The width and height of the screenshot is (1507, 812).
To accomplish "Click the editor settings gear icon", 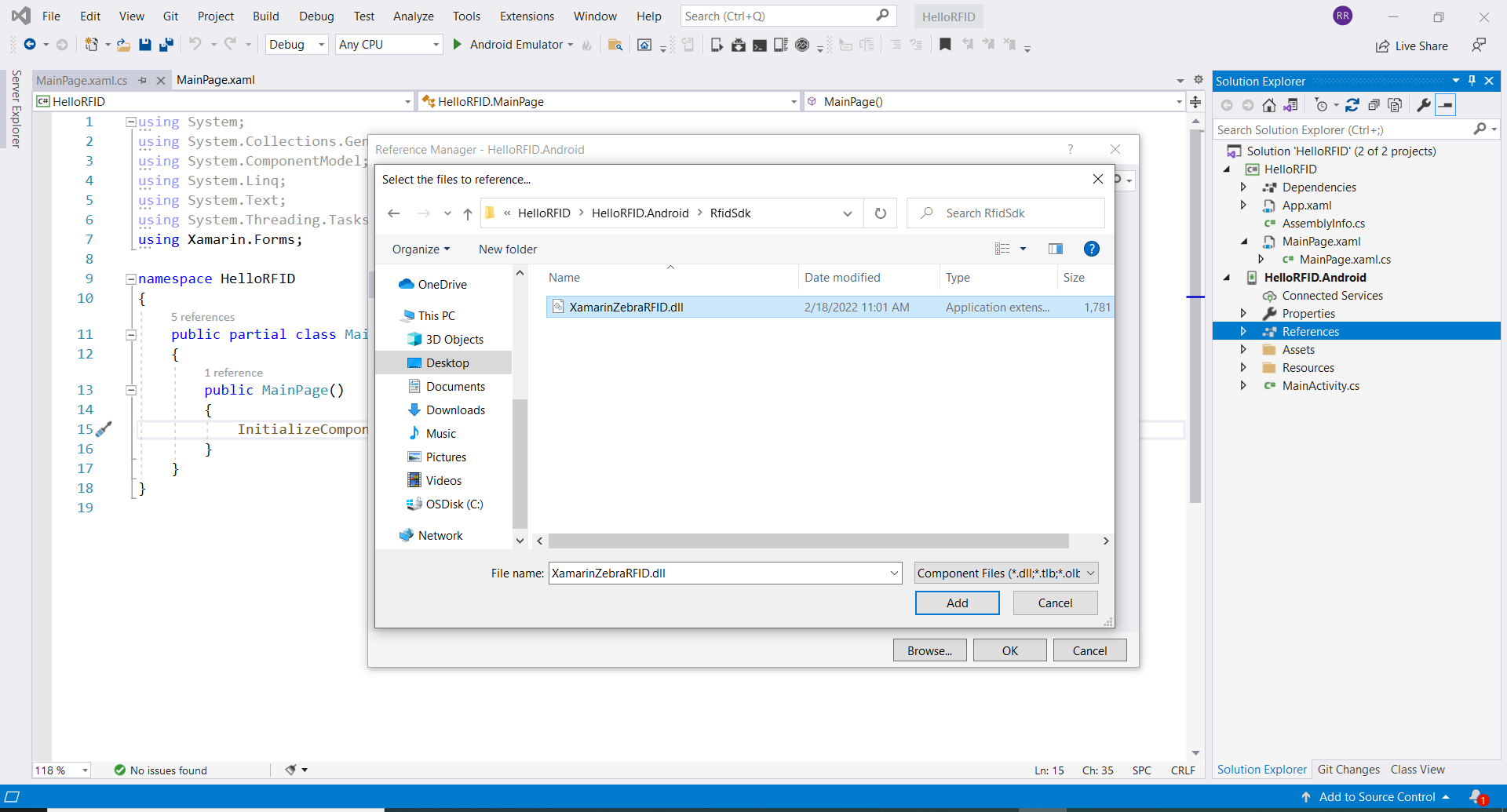I will [x=1199, y=79].
